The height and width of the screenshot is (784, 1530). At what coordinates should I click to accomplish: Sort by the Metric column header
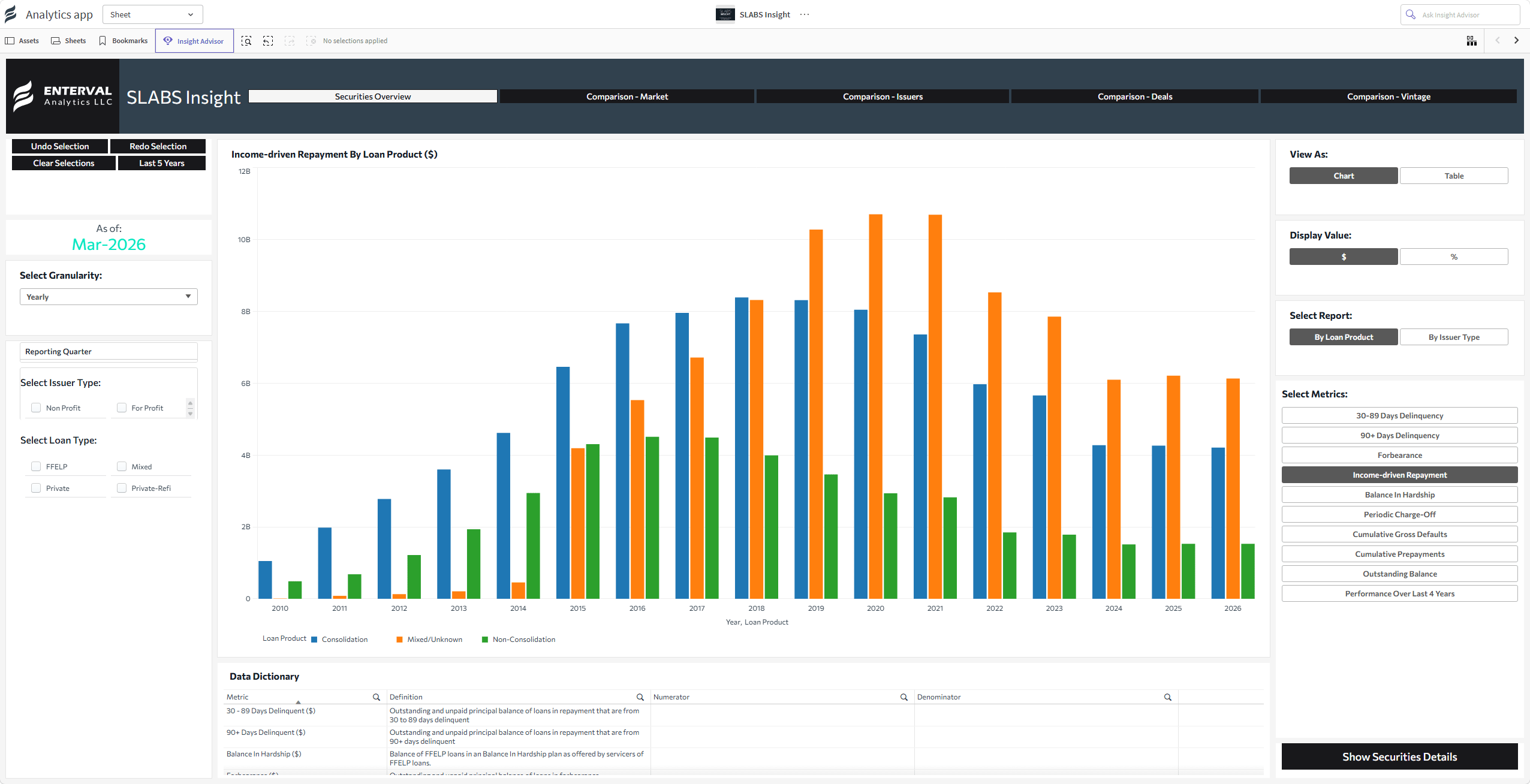click(x=237, y=697)
